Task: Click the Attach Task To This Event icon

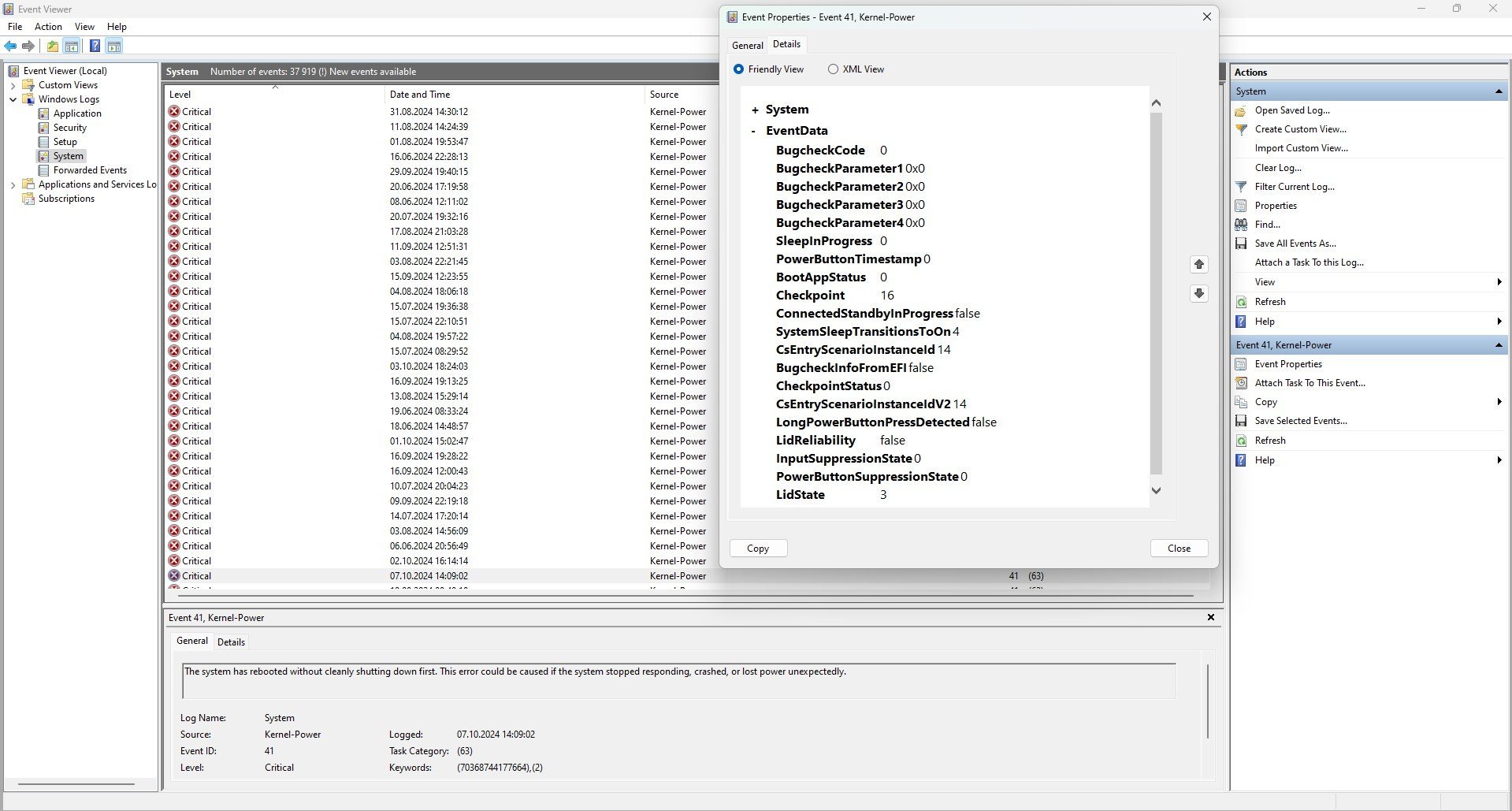Action: coord(1241,383)
